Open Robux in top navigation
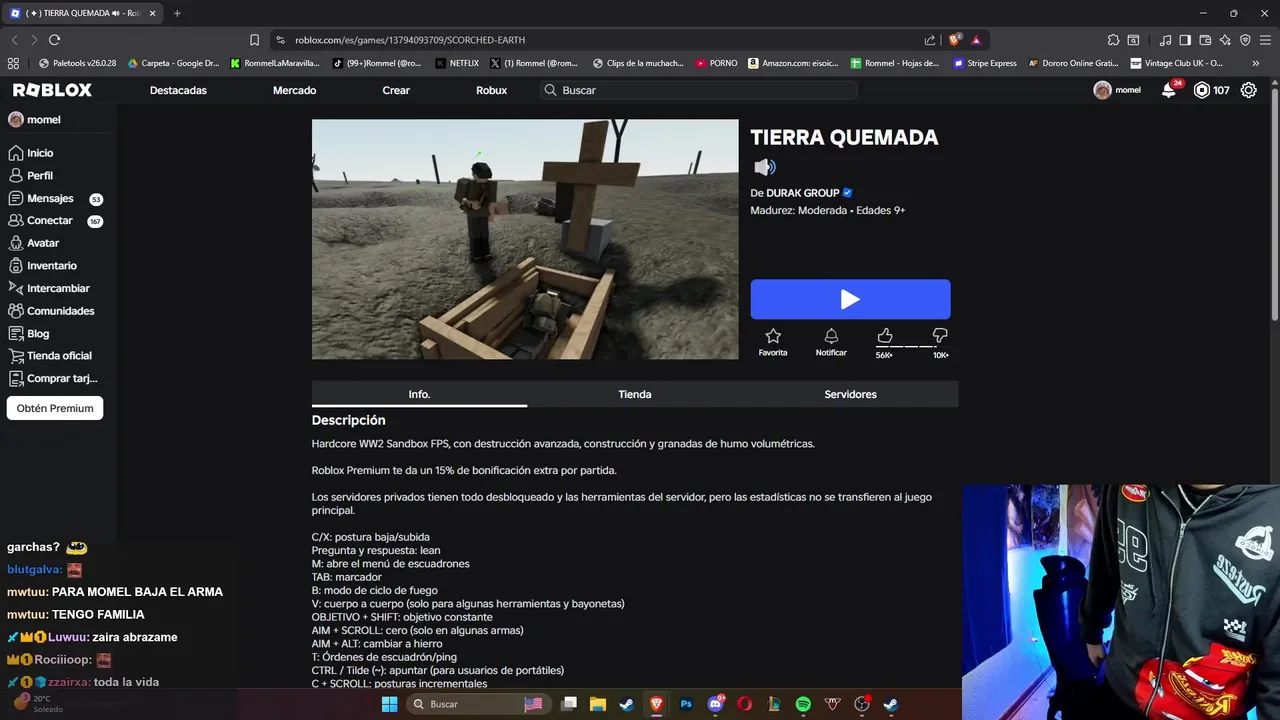Screen dimensions: 1280x720 [491, 90]
